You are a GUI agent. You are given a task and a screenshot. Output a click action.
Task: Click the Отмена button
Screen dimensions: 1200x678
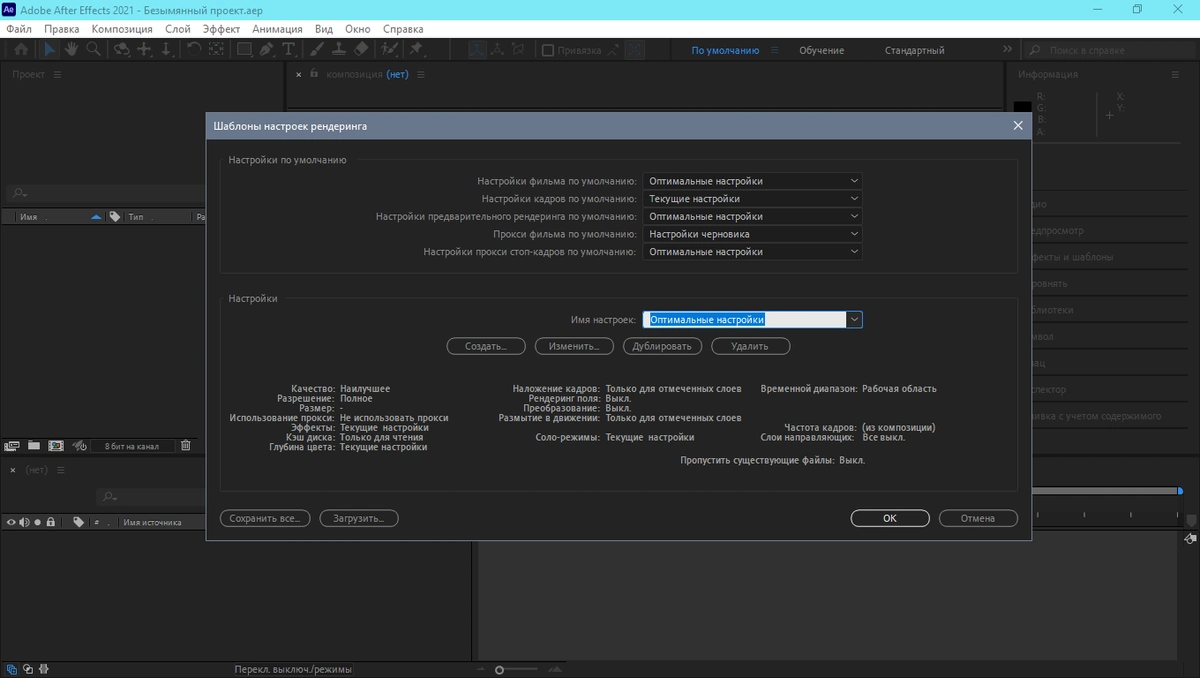pyautogui.click(x=978, y=518)
